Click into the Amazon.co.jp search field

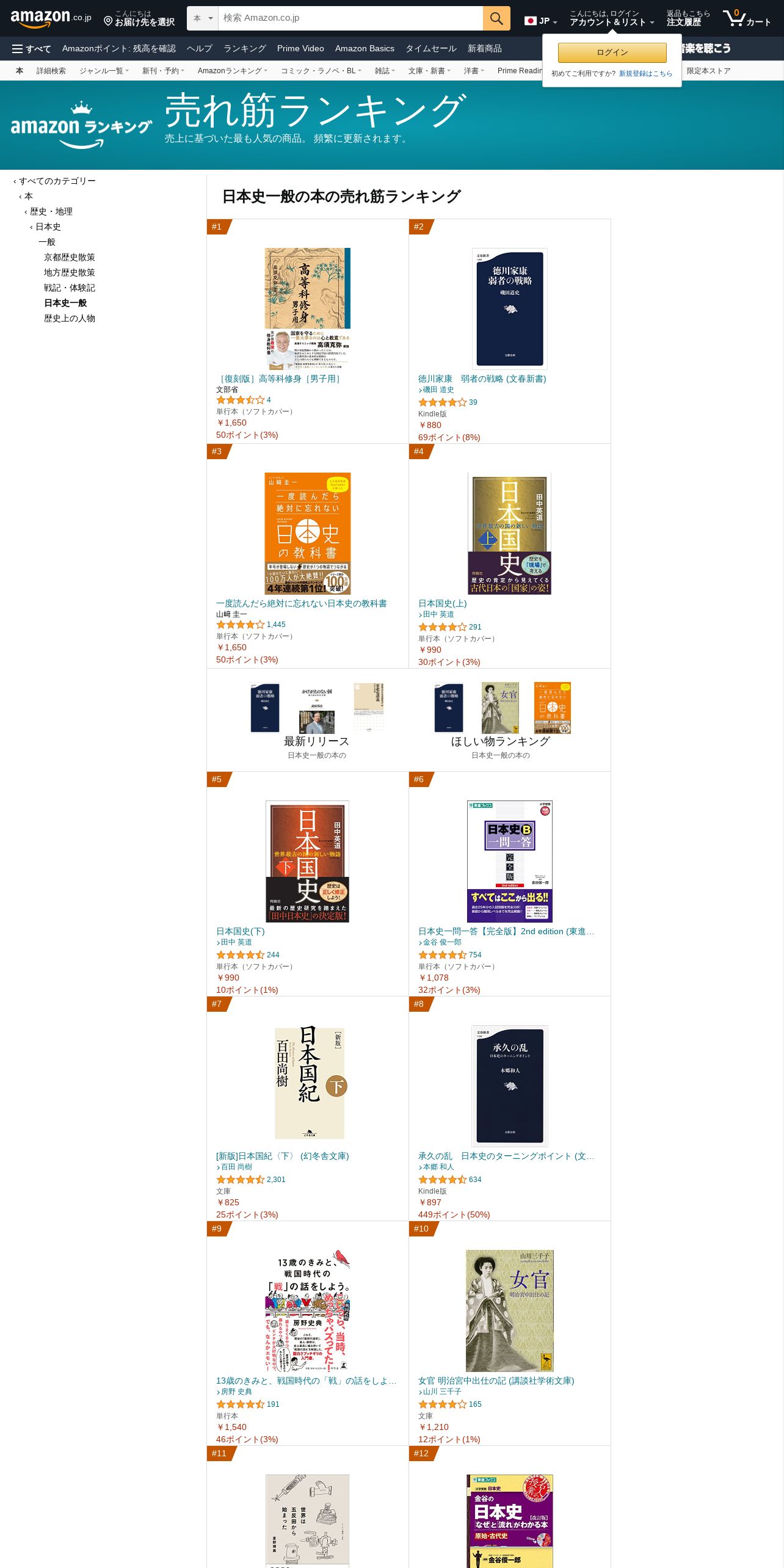(x=350, y=18)
